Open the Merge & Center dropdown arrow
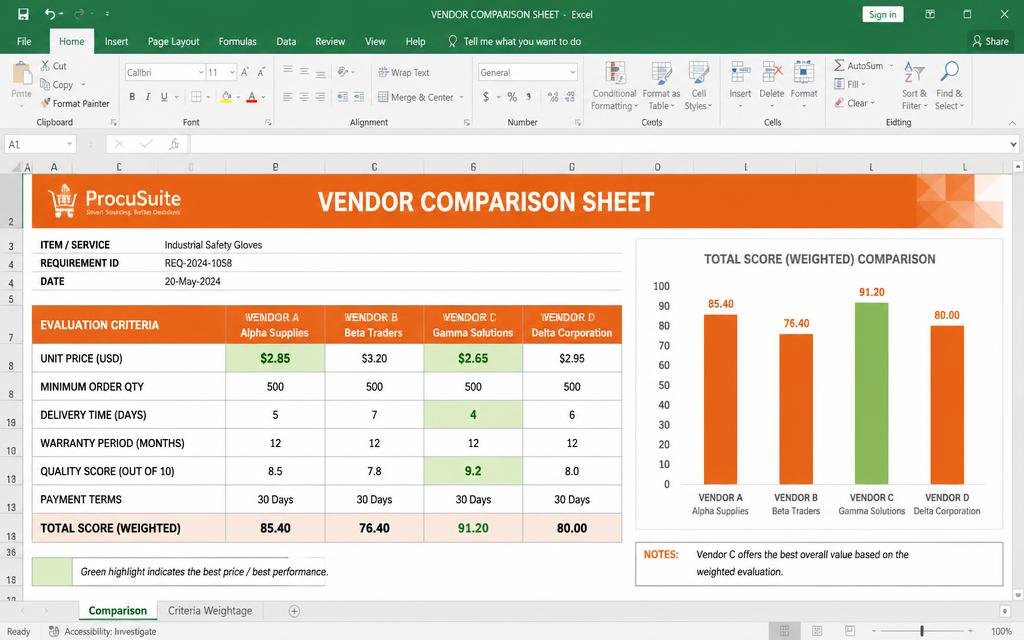 pos(461,97)
